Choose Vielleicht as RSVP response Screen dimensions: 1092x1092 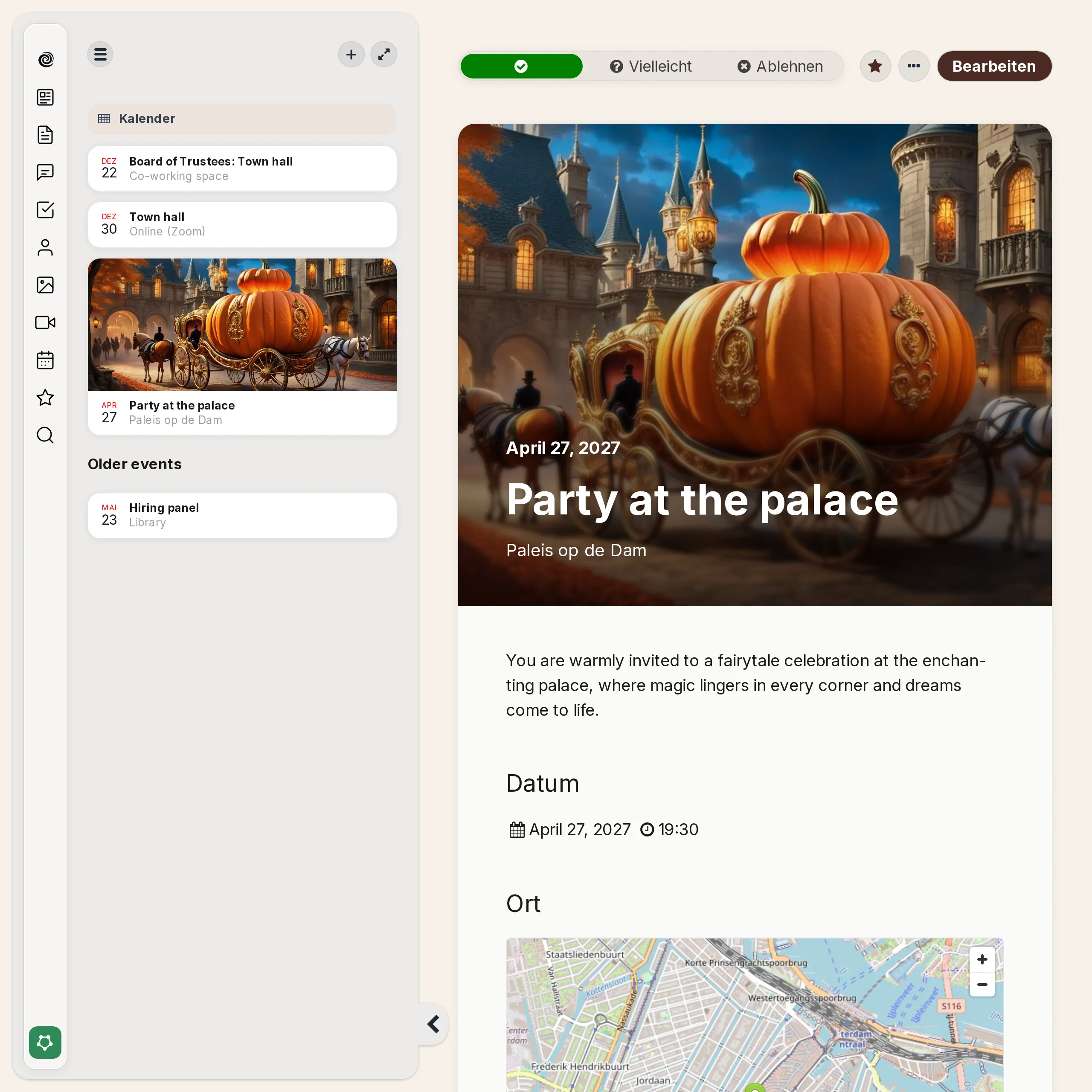click(651, 66)
